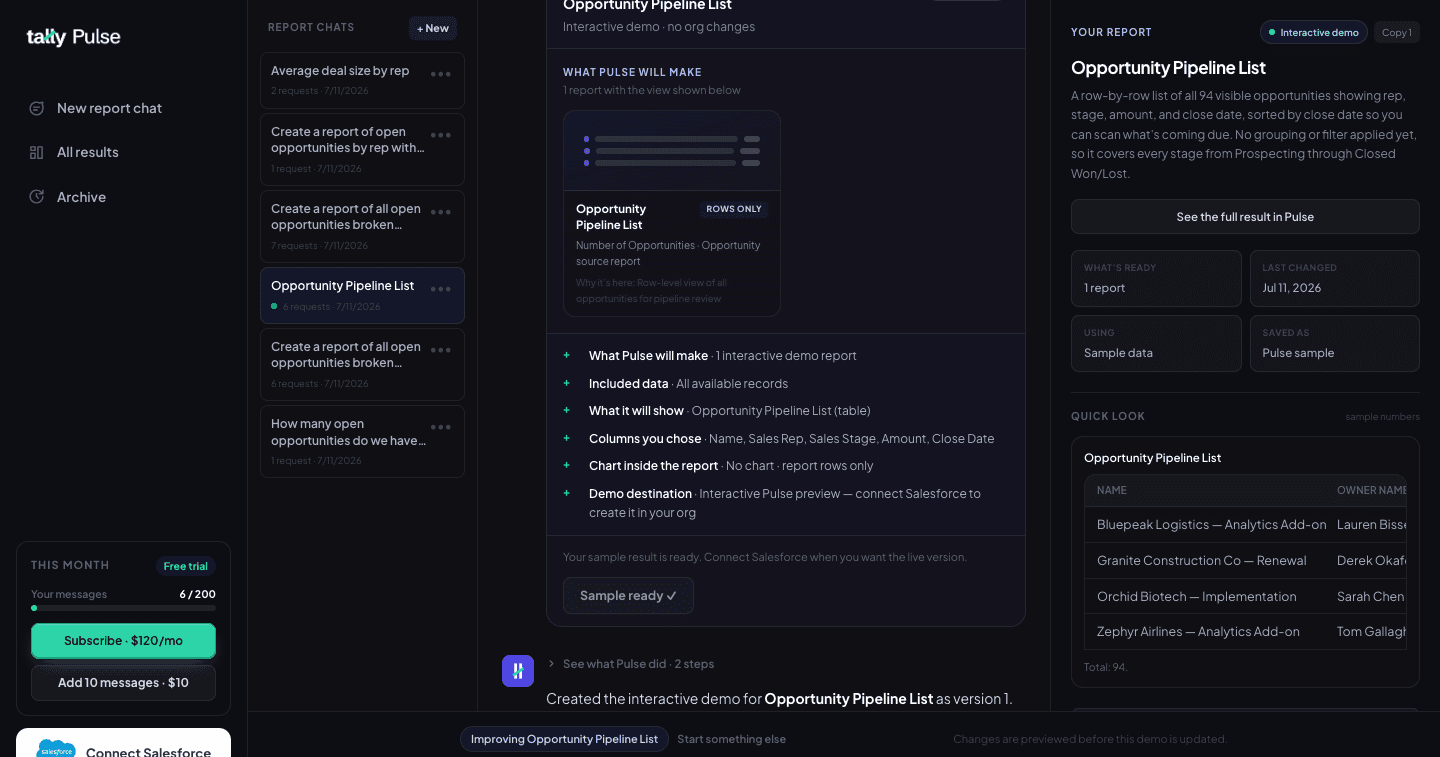Viewport: 1440px width, 757px height.
Task: Click the Sarah Chen owner cell
Action: click(1370, 596)
